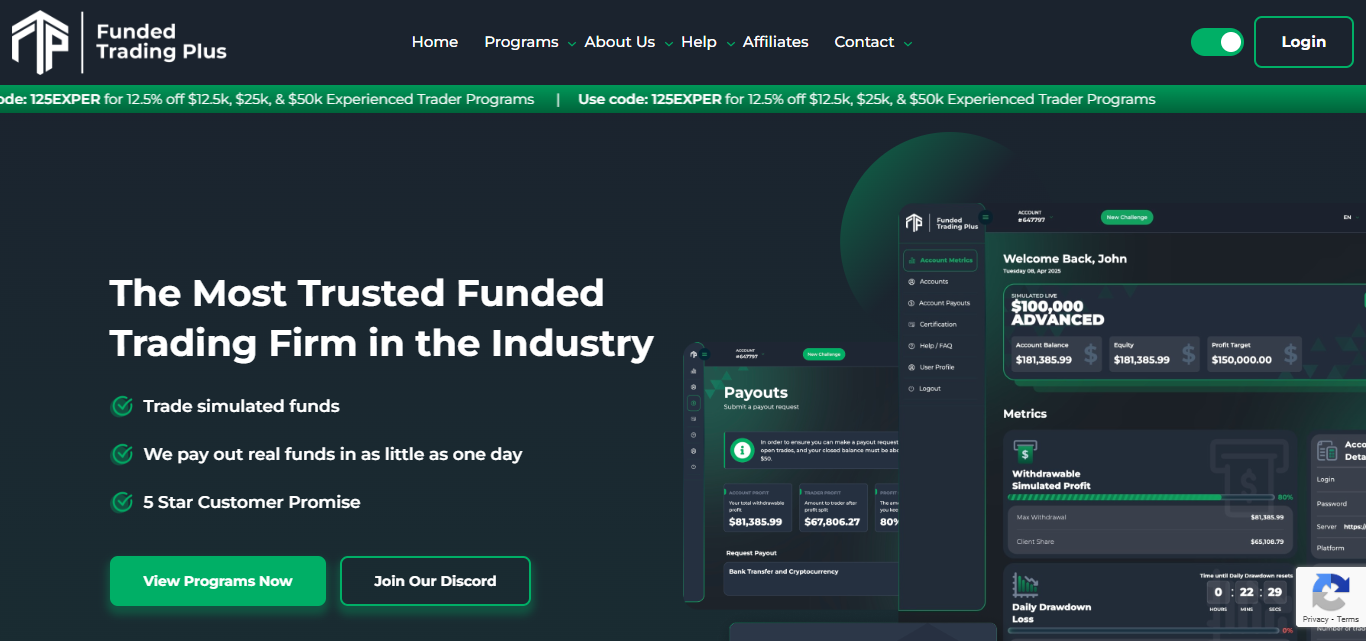Click the Payouts heading in preview panel
The width and height of the screenshot is (1366, 641).
[x=756, y=393]
